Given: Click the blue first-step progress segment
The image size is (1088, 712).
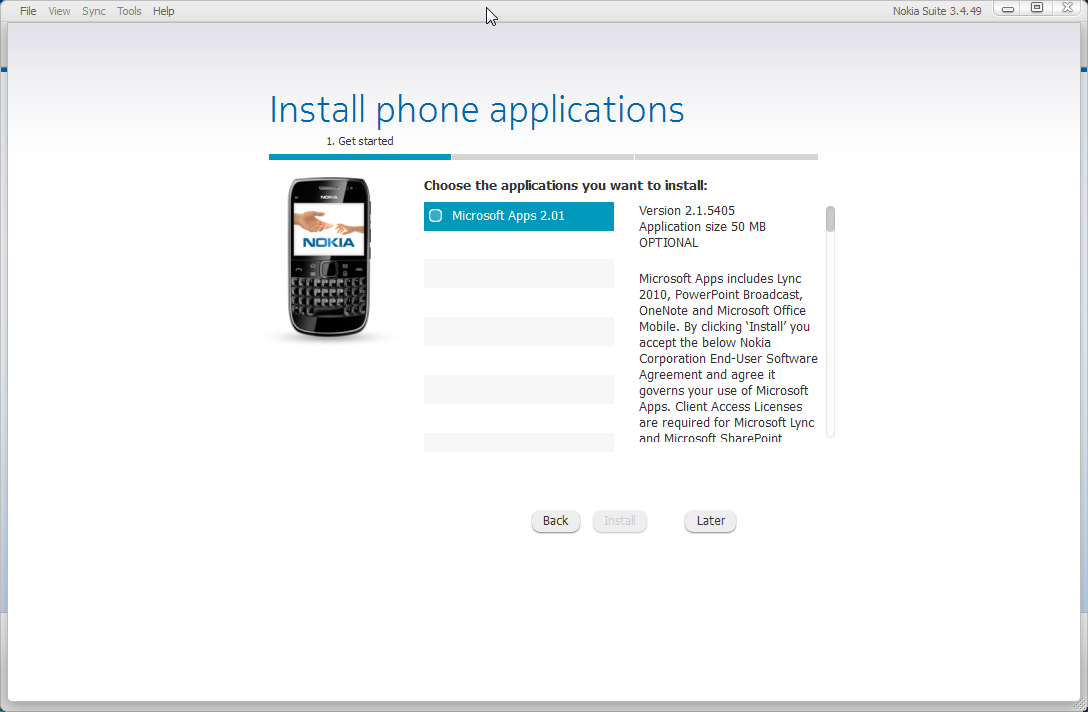Looking at the screenshot, I should click(x=360, y=157).
